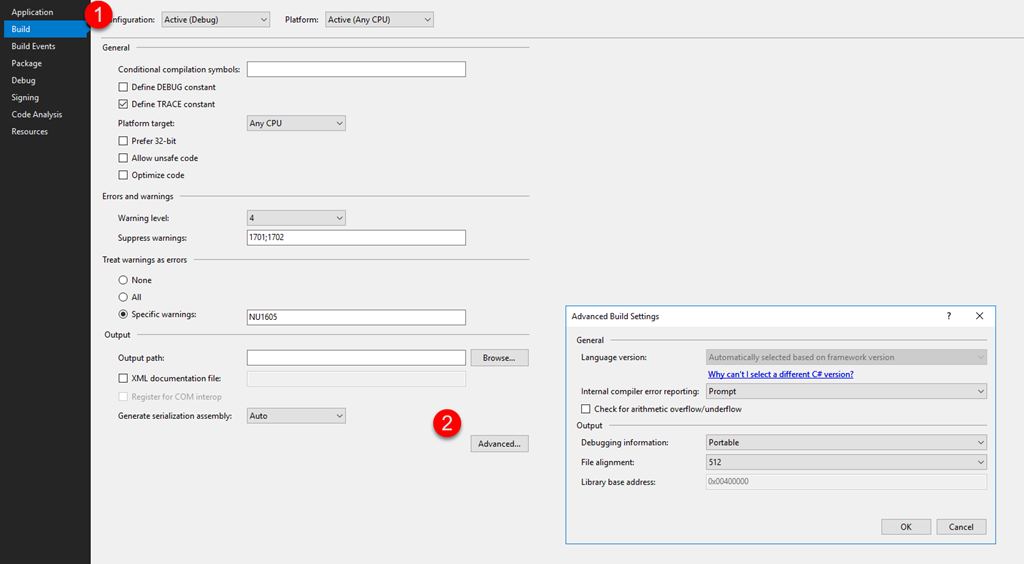The height and width of the screenshot is (564, 1024).
Task: Click the Advanced... button
Action: [x=499, y=444]
